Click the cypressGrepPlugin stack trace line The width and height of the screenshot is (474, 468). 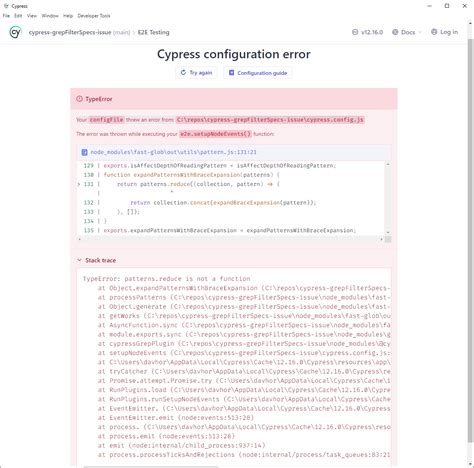pos(244,344)
